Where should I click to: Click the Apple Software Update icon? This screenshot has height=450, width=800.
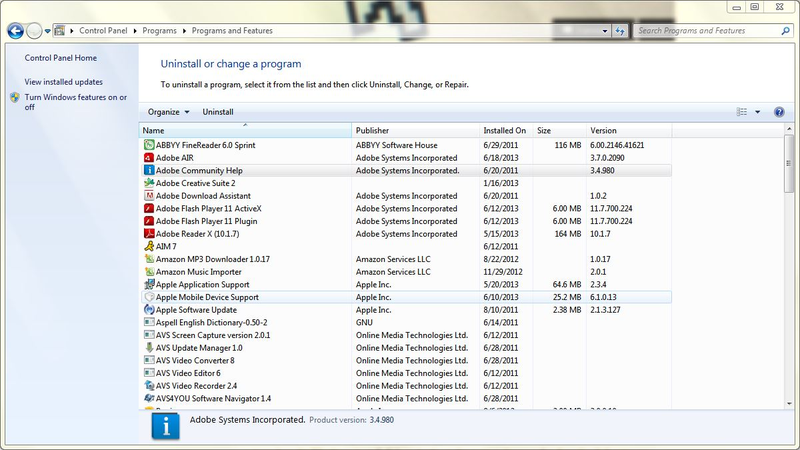(149, 310)
